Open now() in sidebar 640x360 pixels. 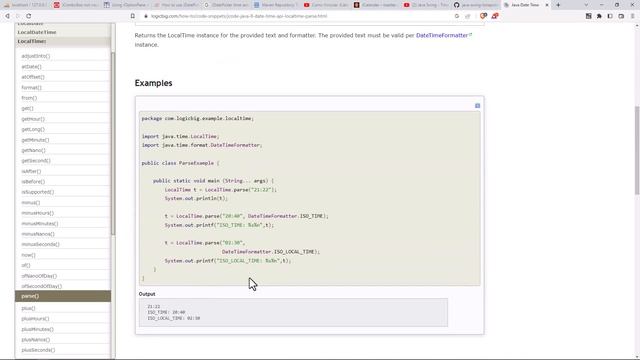tap(28, 255)
